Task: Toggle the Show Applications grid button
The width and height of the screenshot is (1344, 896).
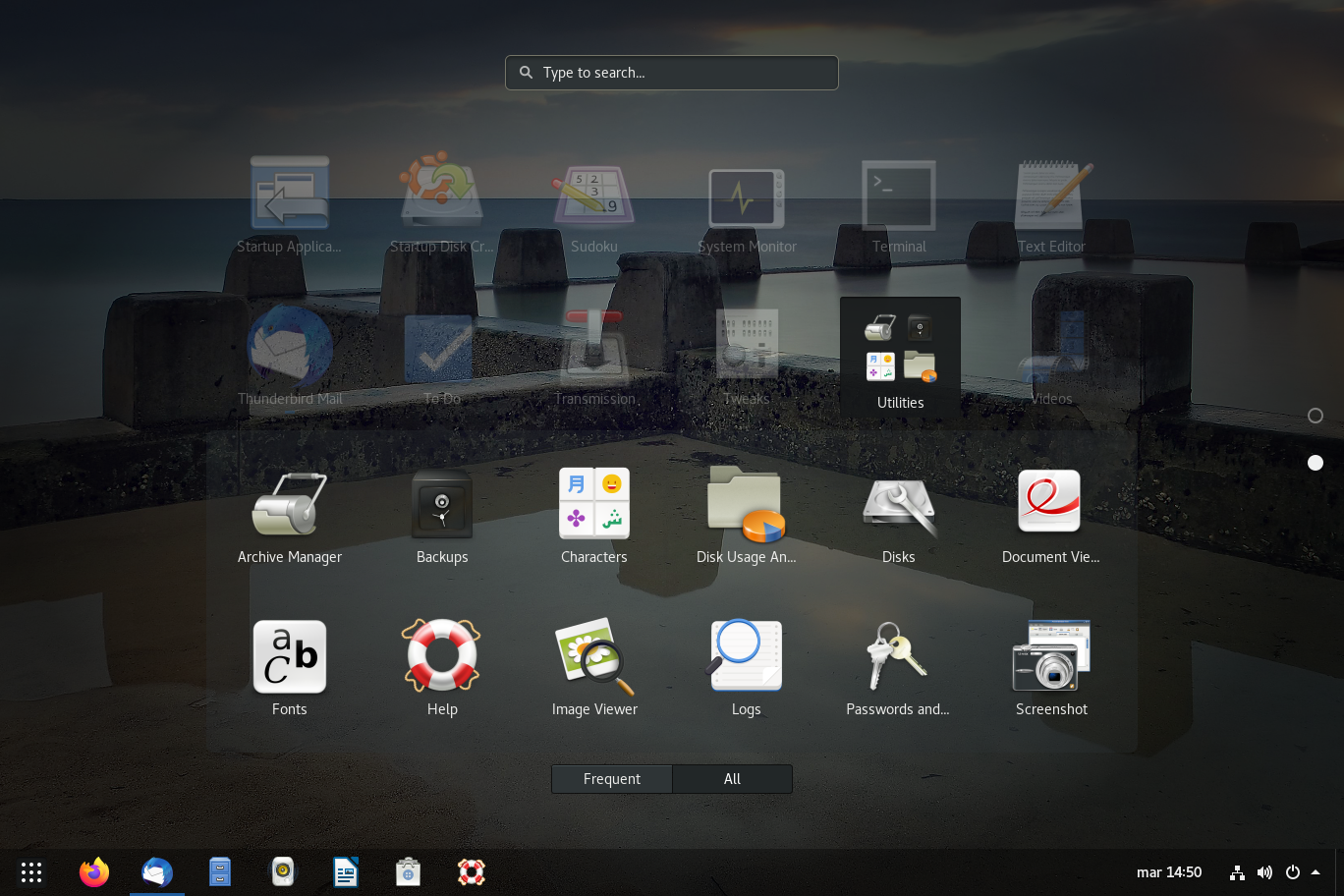Action: 31,872
